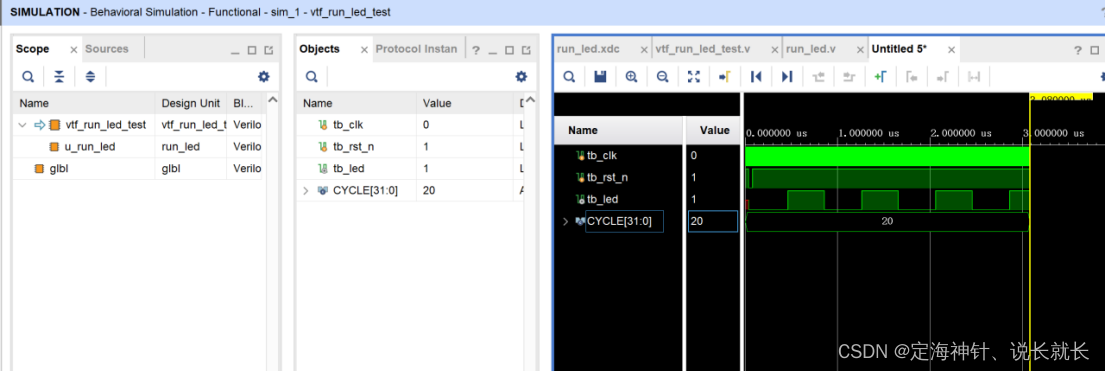Float the Scope panel

click(269, 50)
